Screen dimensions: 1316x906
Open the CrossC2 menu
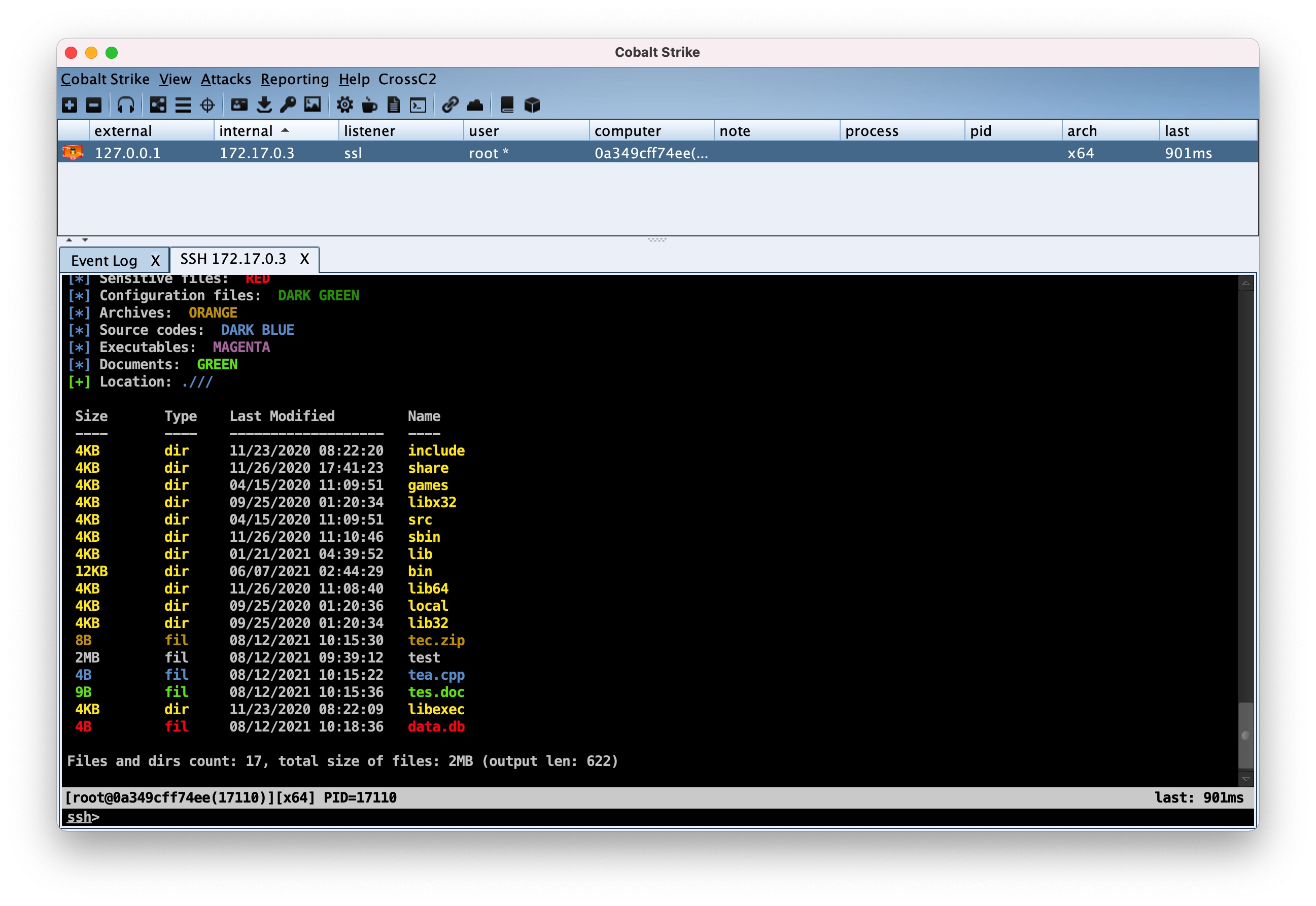click(x=407, y=79)
